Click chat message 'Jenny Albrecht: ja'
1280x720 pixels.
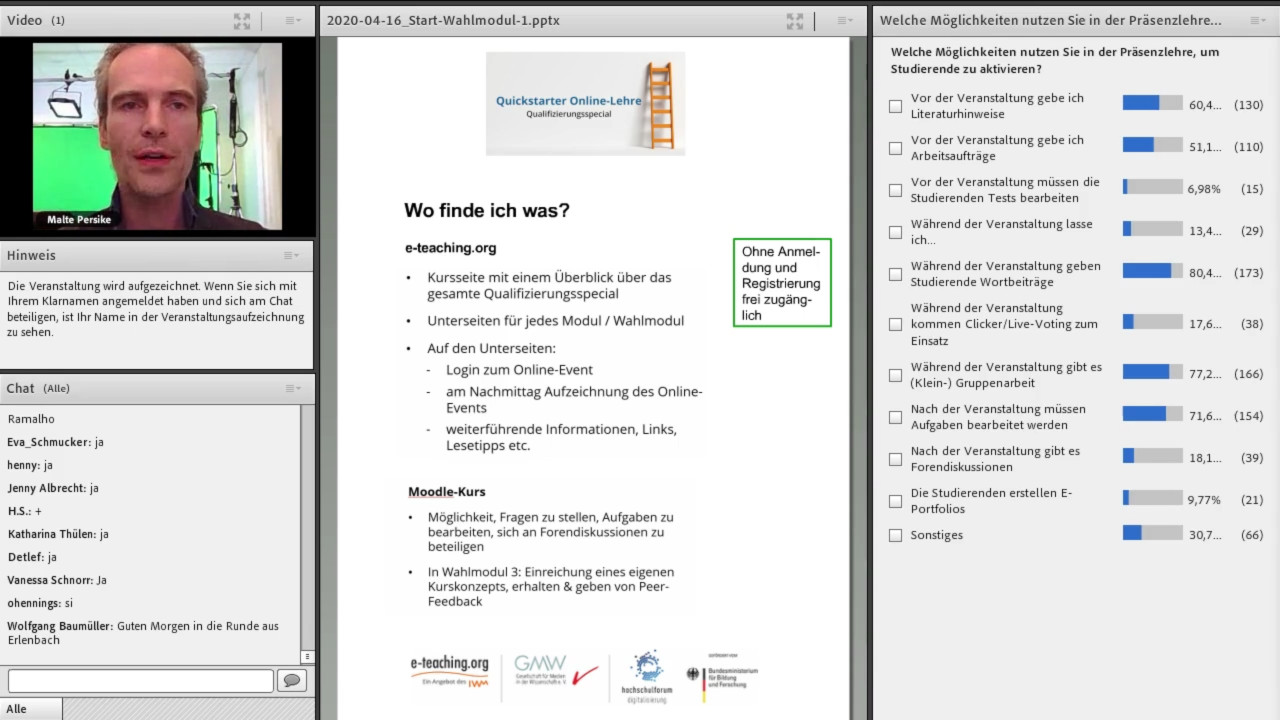tap(53, 488)
